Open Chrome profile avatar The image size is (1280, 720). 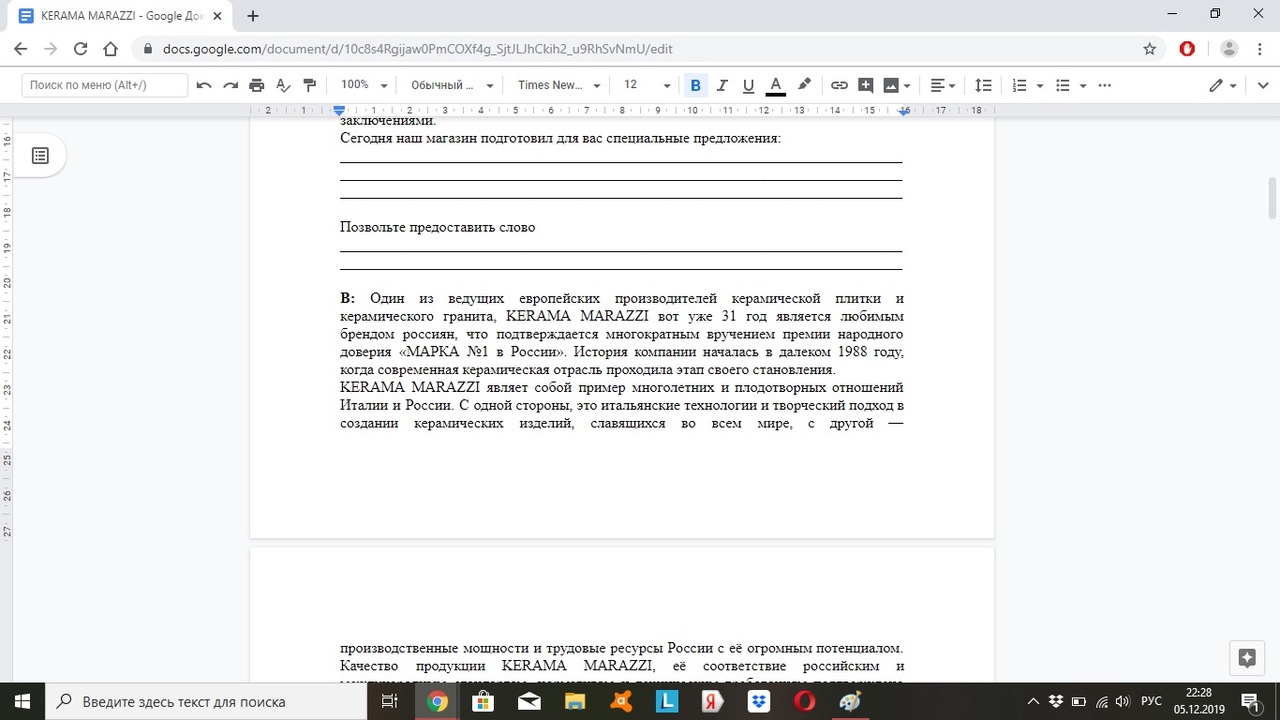pyautogui.click(x=1229, y=49)
